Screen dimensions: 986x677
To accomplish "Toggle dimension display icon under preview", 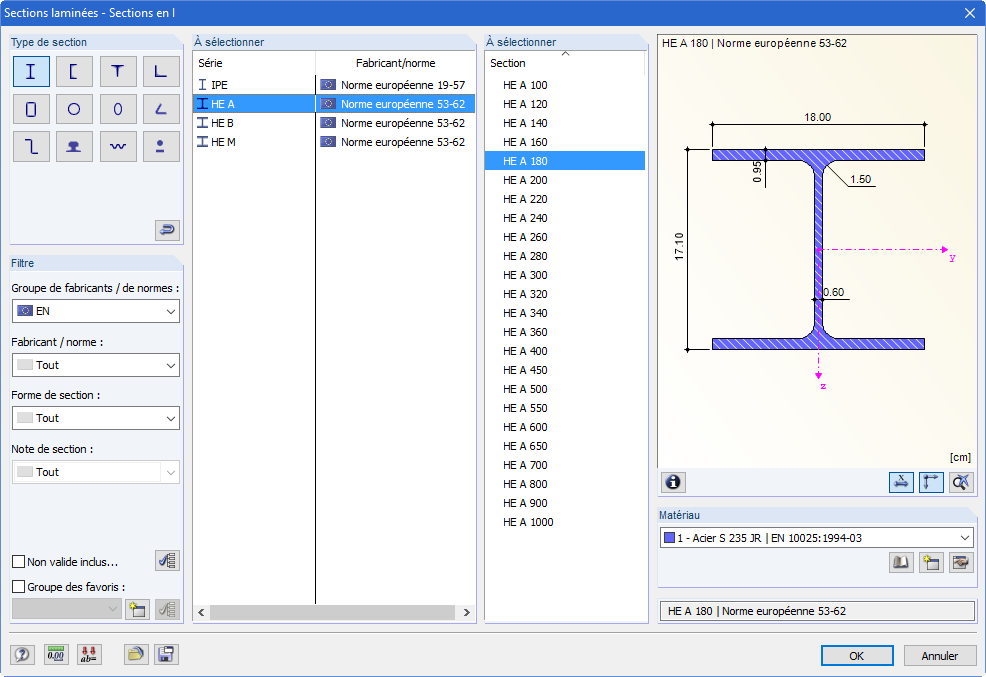I will point(901,482).
